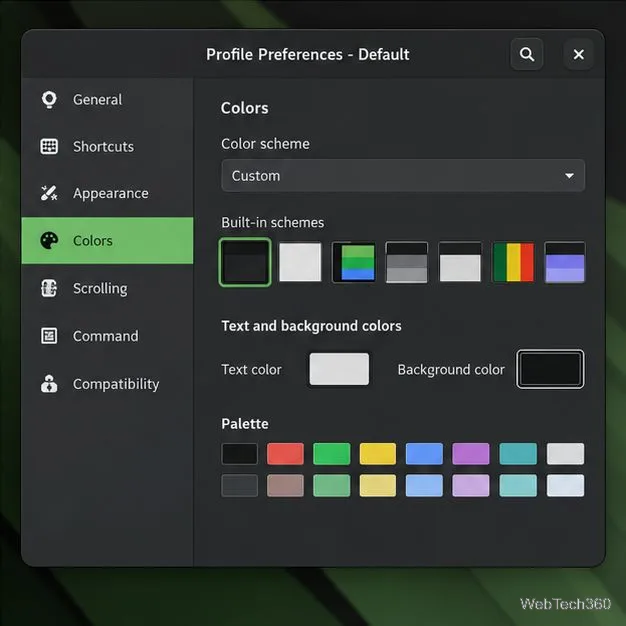
Task: Select the Colors tab label
Action: coord(93,241)
